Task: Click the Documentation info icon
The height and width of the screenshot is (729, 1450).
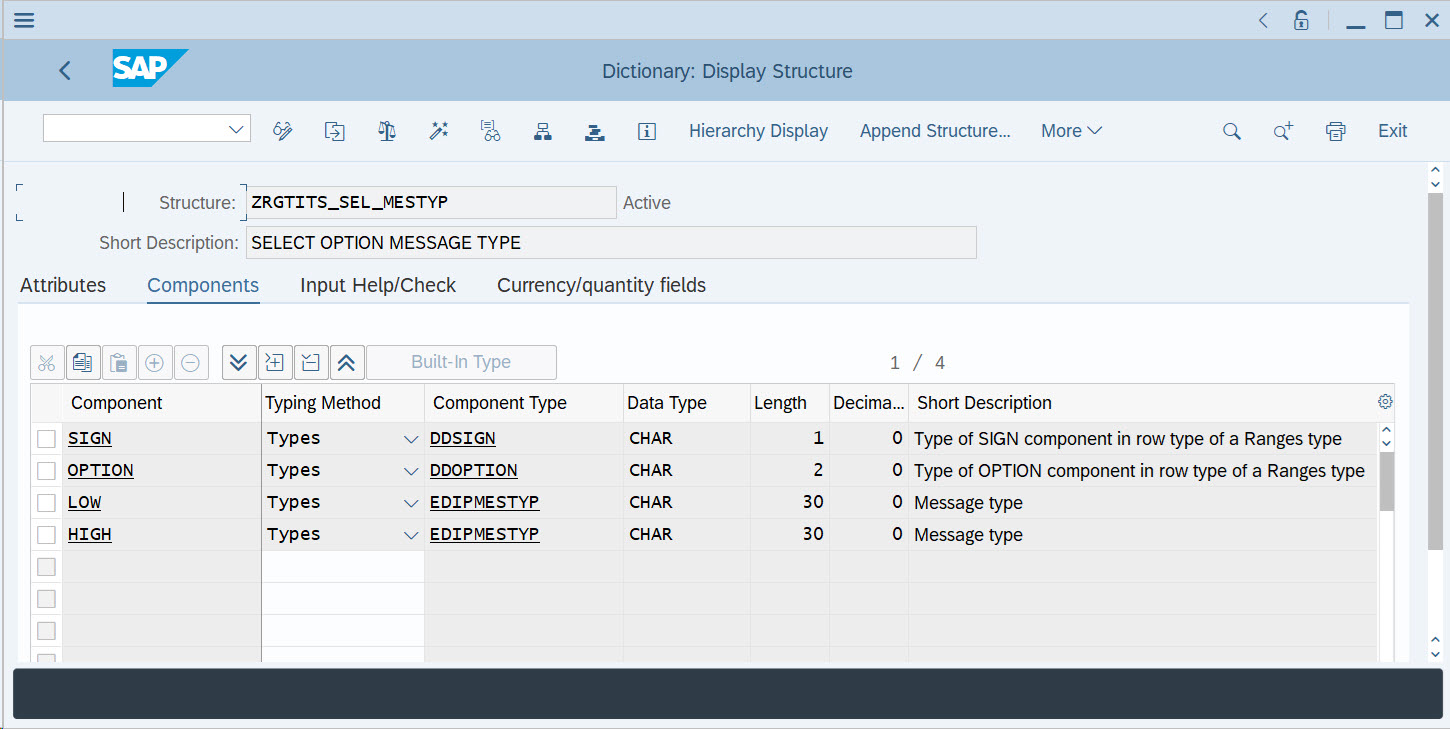Action: (x=647, y=131)
